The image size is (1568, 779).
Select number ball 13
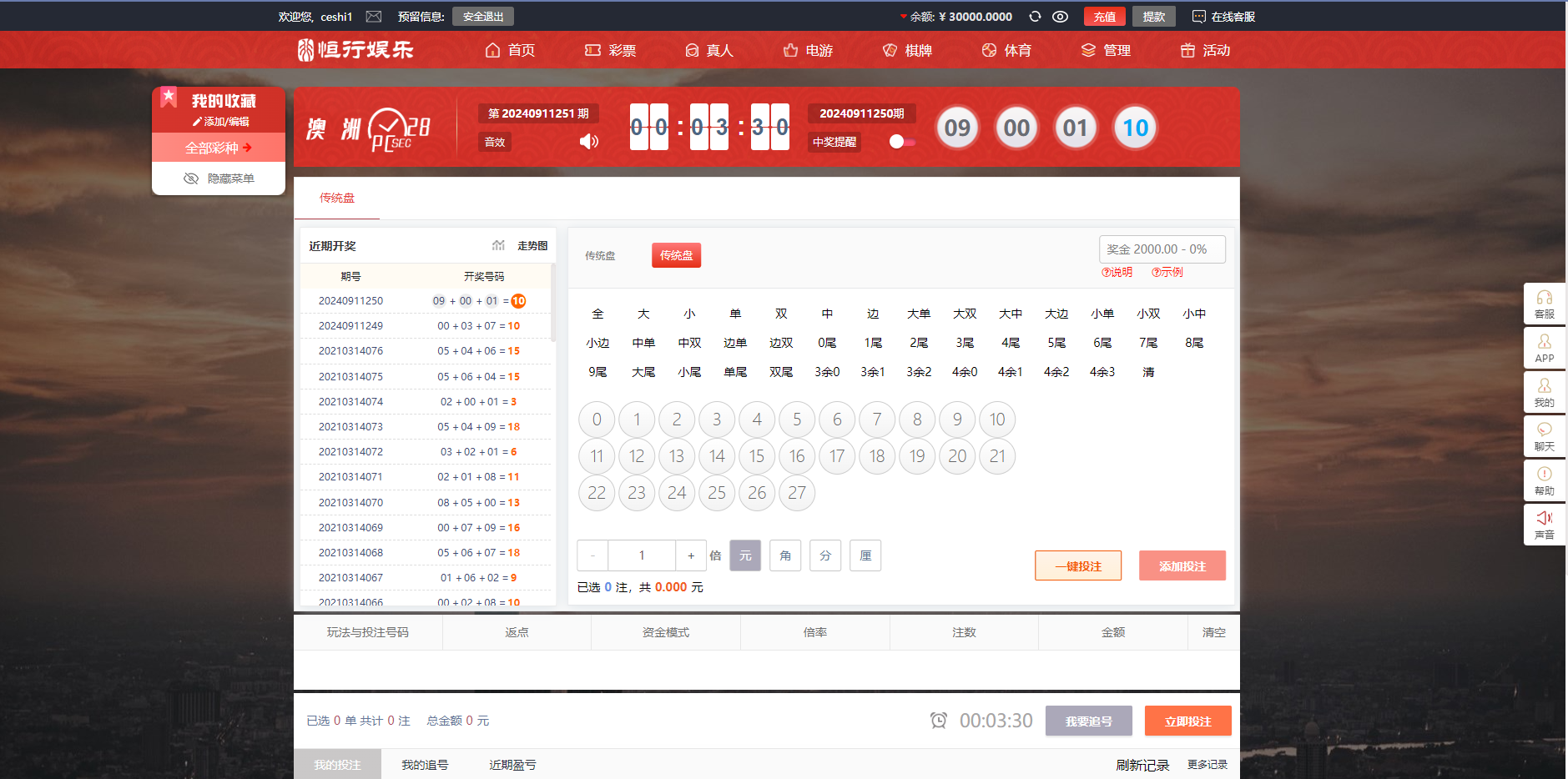(x=677, y=456)
